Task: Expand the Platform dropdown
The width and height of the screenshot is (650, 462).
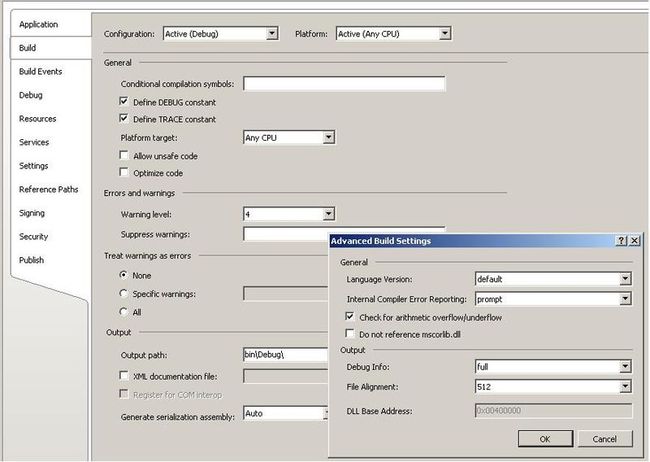Action: pyautogui.click(x=445, y=34)
